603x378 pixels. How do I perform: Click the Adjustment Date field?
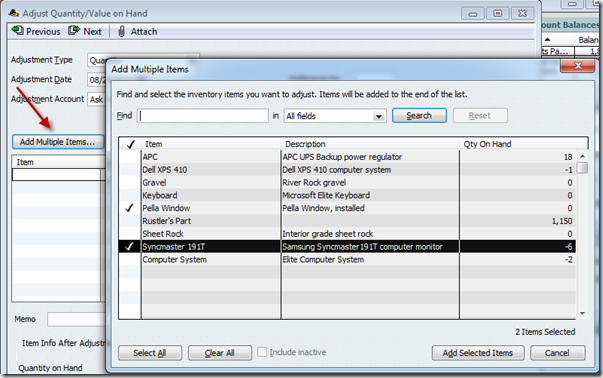click(x=97, y=80)
